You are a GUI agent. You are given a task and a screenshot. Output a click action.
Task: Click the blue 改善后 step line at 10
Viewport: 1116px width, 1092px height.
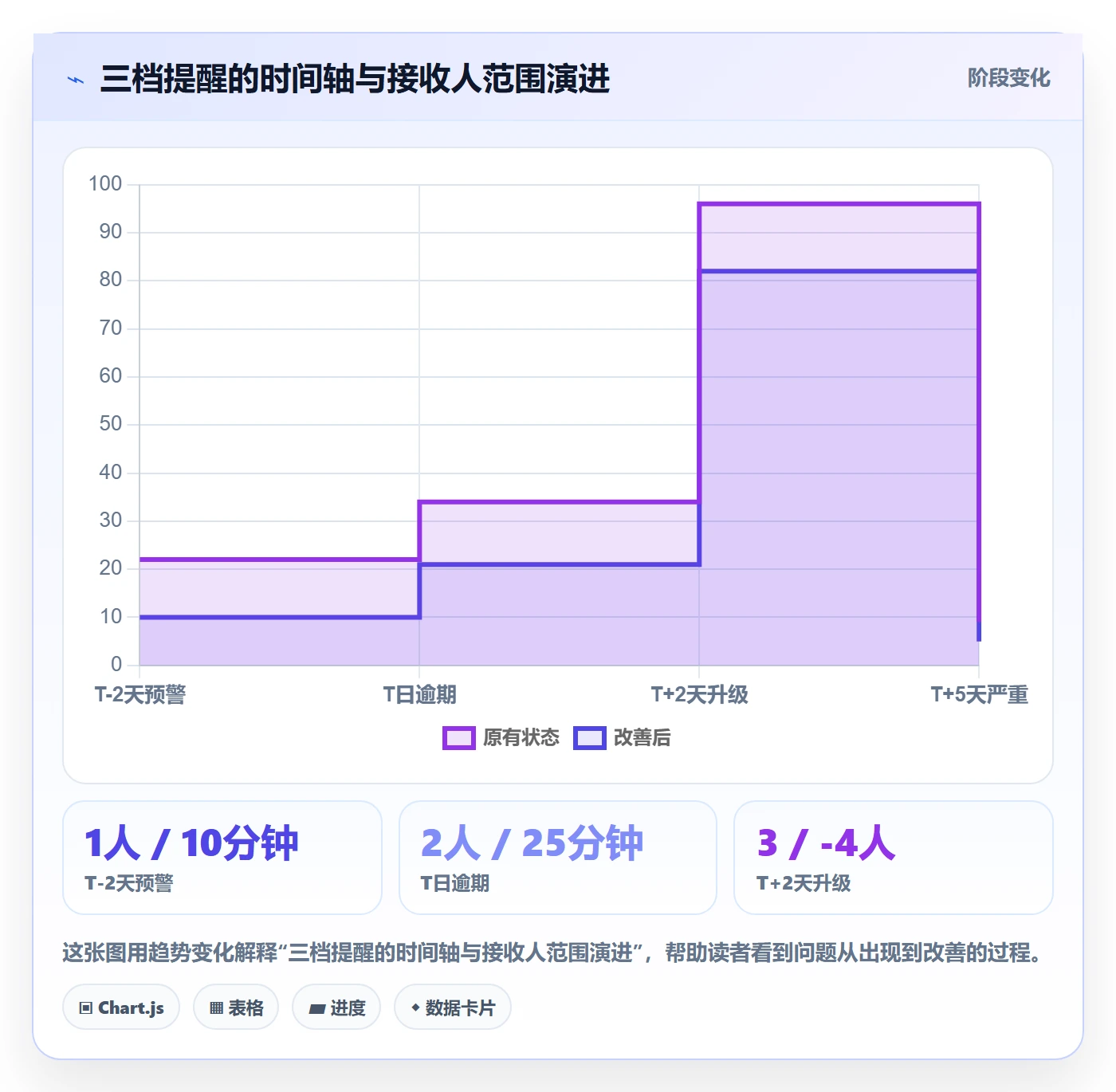click(280, 617)
